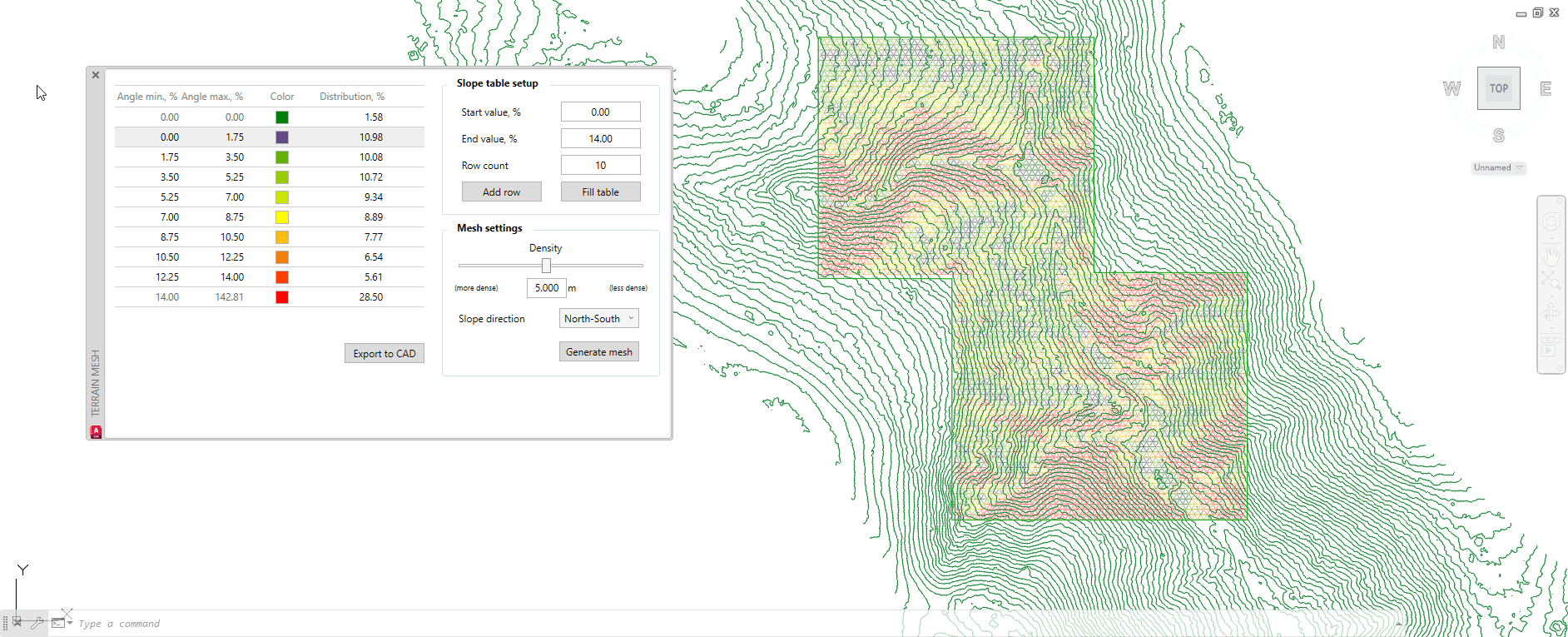Rotate view to East on ViewCube compass

click(1546, 88)
